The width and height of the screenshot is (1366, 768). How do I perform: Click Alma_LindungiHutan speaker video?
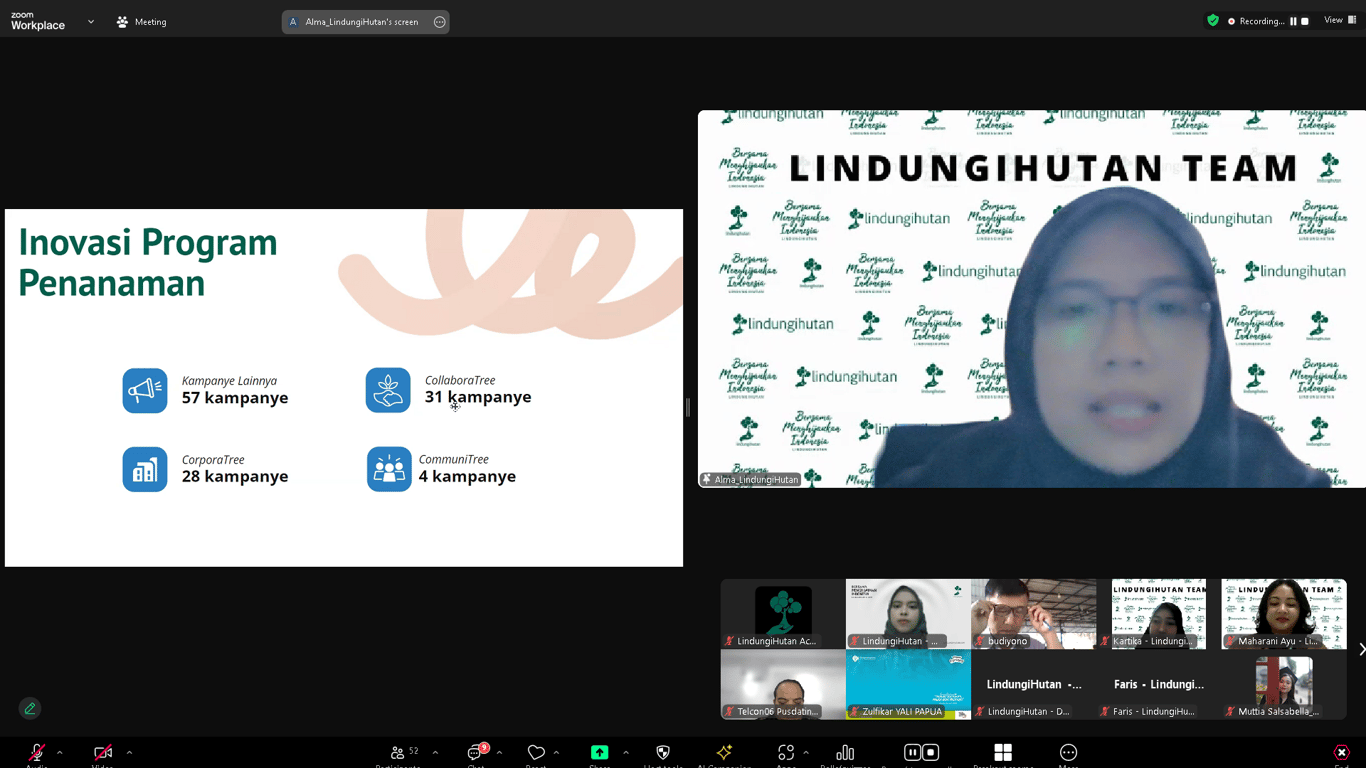pyautogui.click(x=1032, y=299)
